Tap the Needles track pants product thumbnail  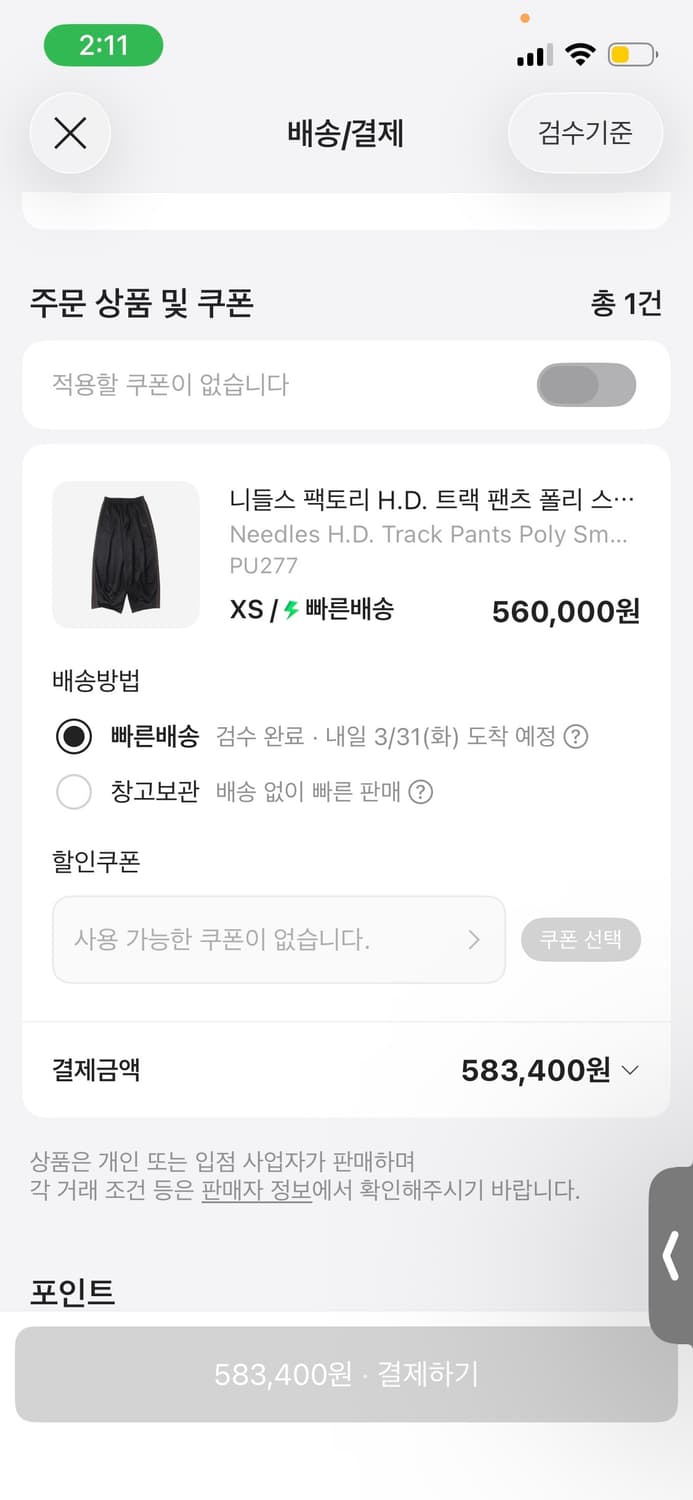[x=125, y=555]
